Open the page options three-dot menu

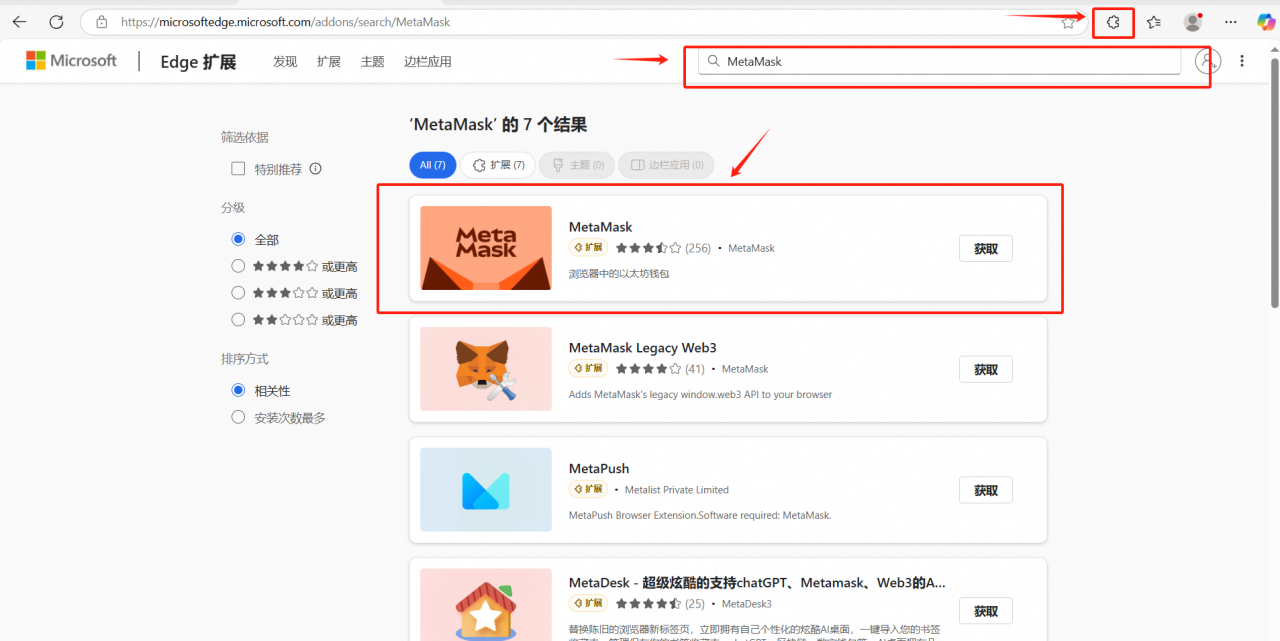pos(1241,61)
